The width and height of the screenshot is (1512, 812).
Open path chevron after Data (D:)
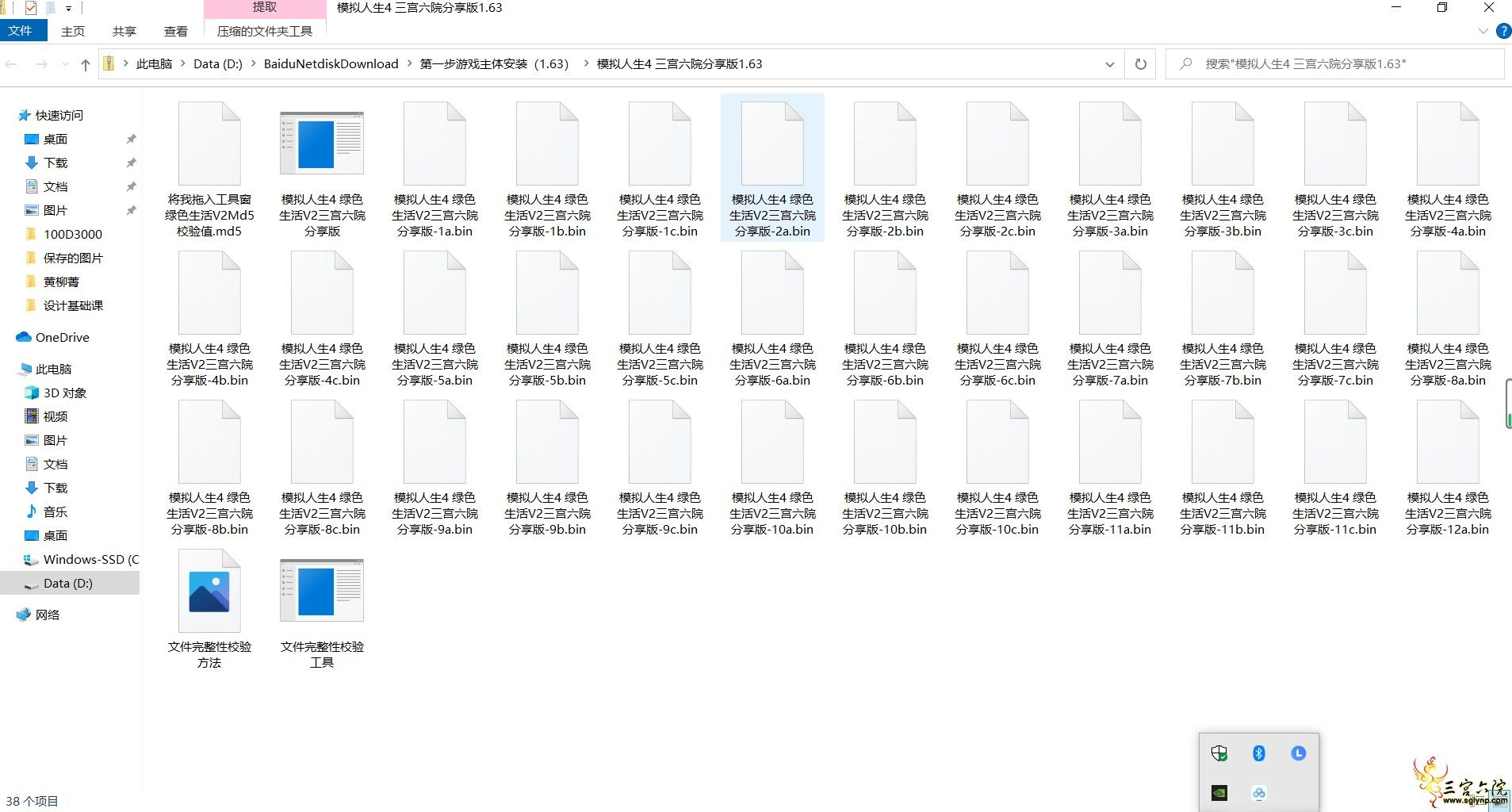[x=254, y=64]
